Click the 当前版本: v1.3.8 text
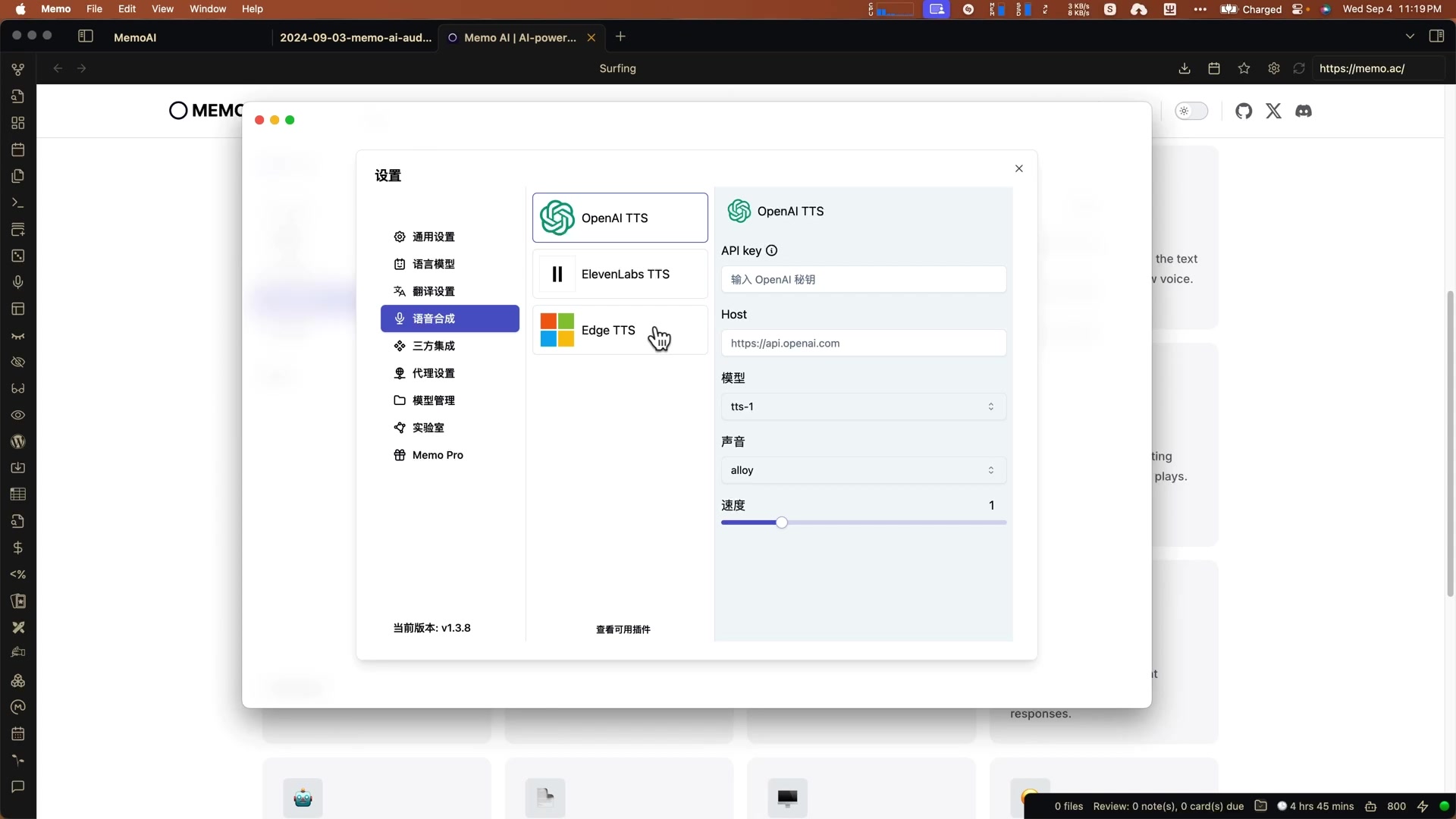Screen dimensions: 1456x819 tap(431, 628)
